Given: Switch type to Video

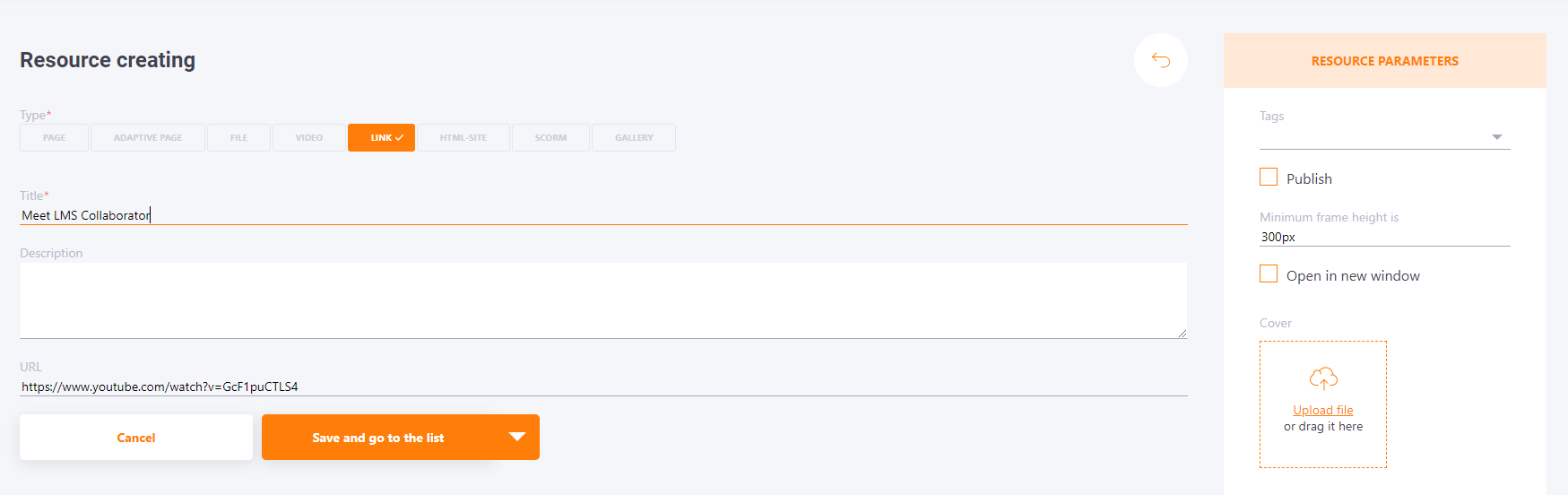Looking at the screenshot, I should (309, 137).
